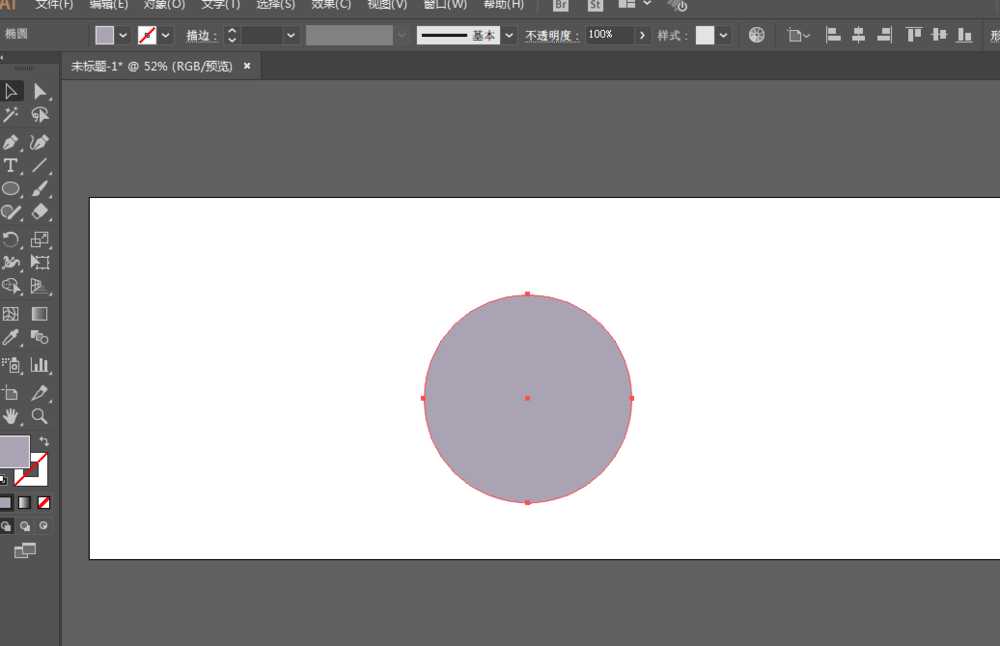Open fill color dropdown in control bar

click(123, 35)
